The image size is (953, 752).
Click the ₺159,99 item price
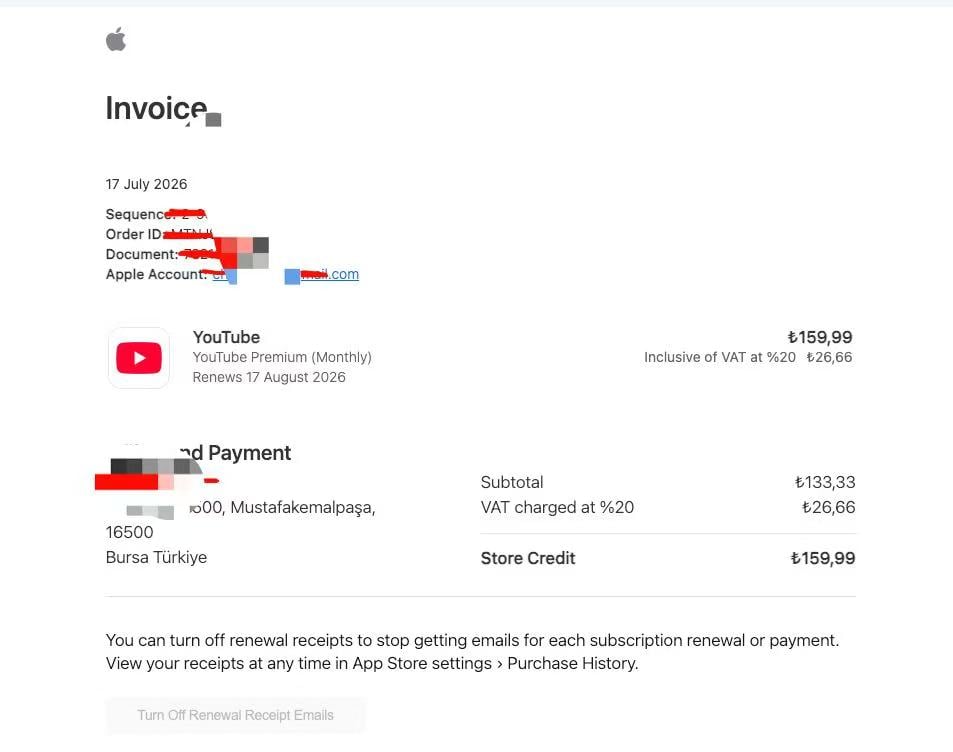820,337
